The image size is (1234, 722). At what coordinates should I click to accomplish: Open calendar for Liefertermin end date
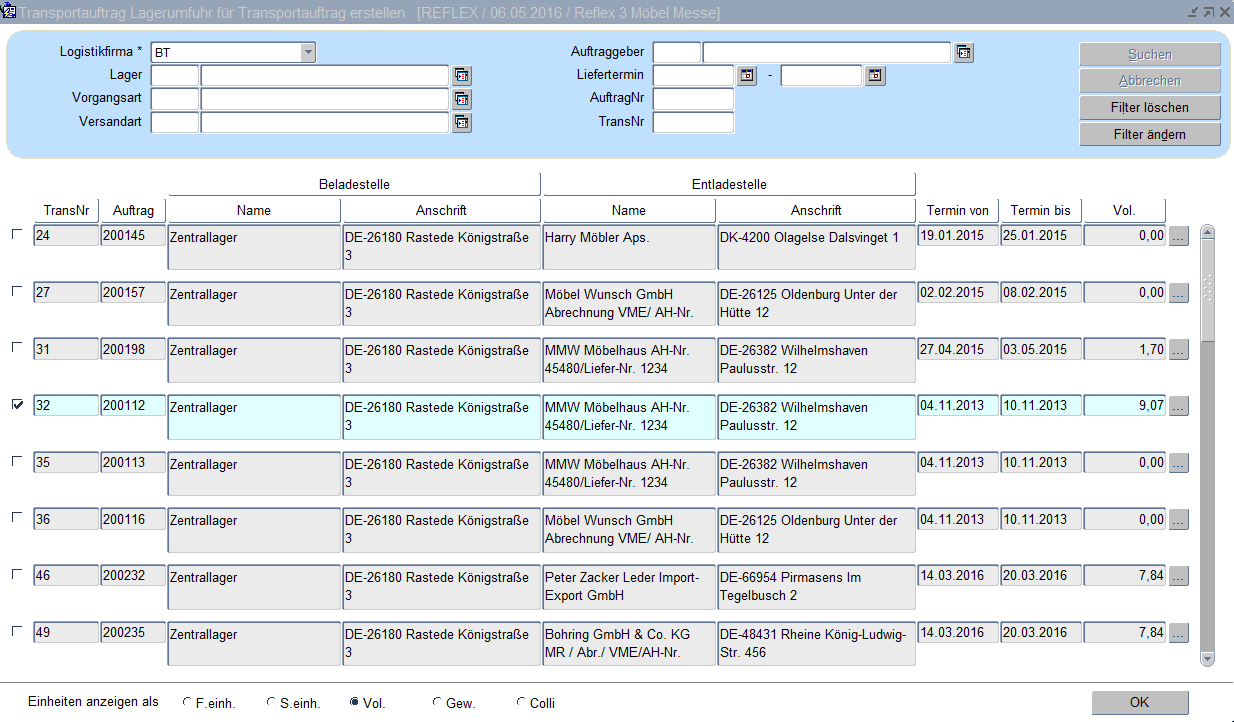(x=875, y=75)
